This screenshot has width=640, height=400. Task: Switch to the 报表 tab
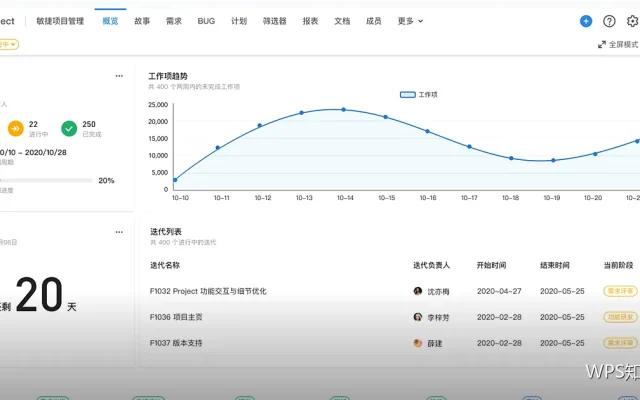[310, 21]
